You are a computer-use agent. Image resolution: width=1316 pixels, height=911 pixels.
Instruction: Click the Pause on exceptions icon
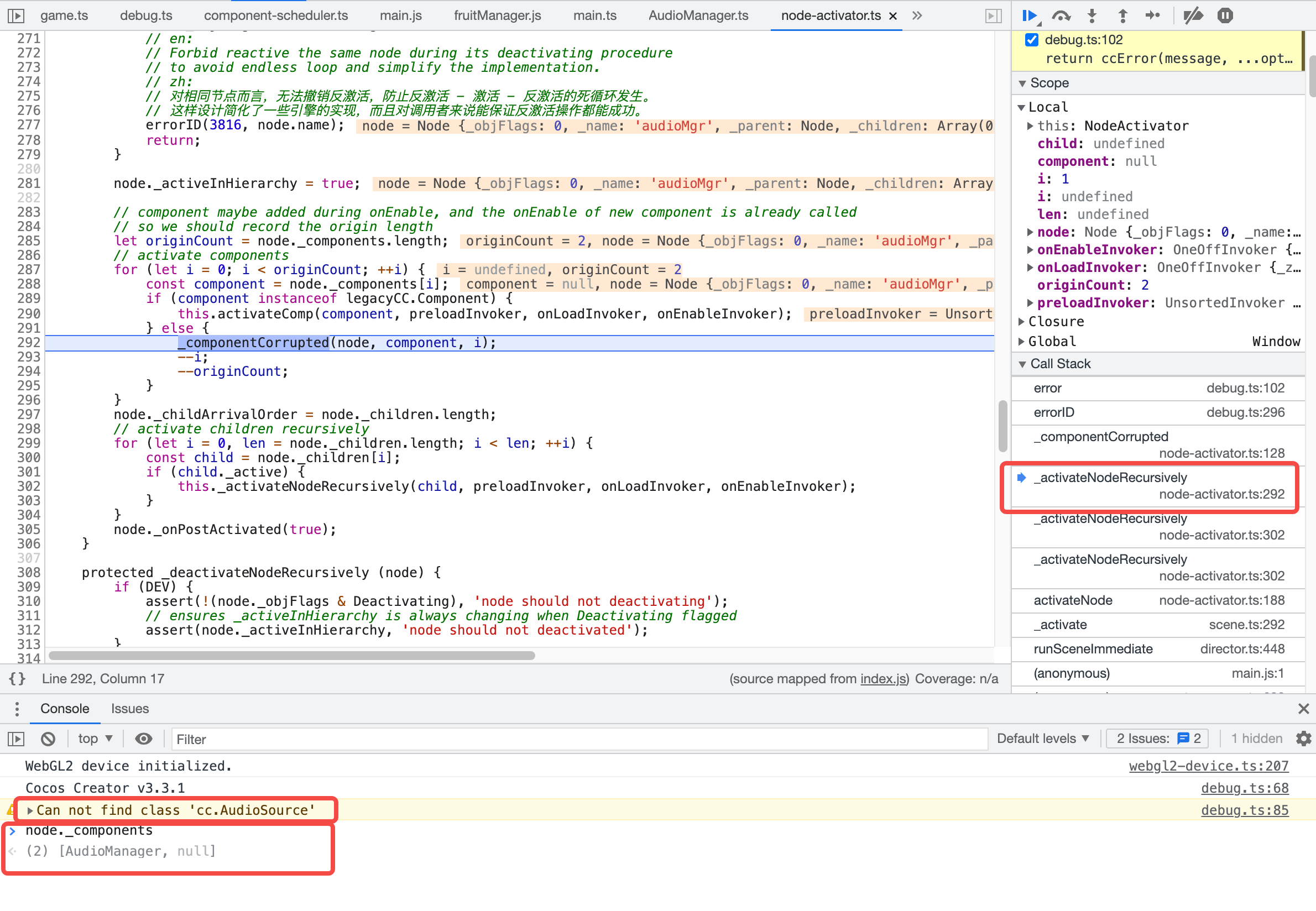(1225, 15)
